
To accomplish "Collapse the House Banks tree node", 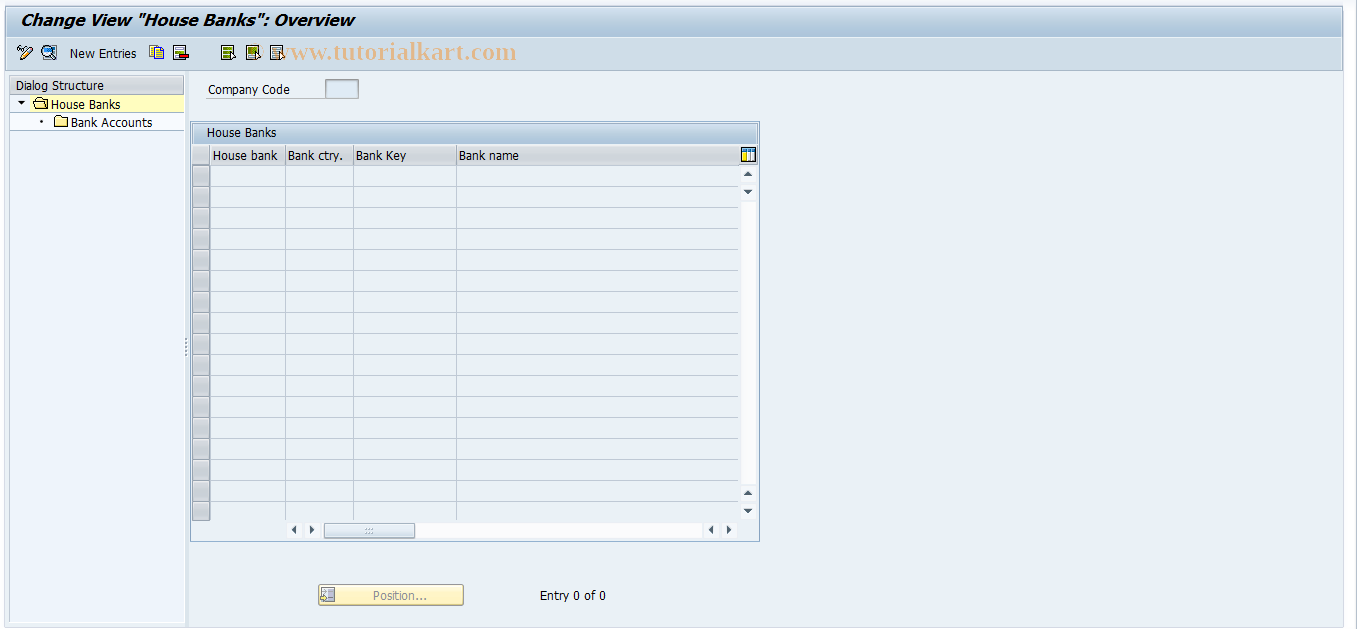I will [x=21, y=103].
